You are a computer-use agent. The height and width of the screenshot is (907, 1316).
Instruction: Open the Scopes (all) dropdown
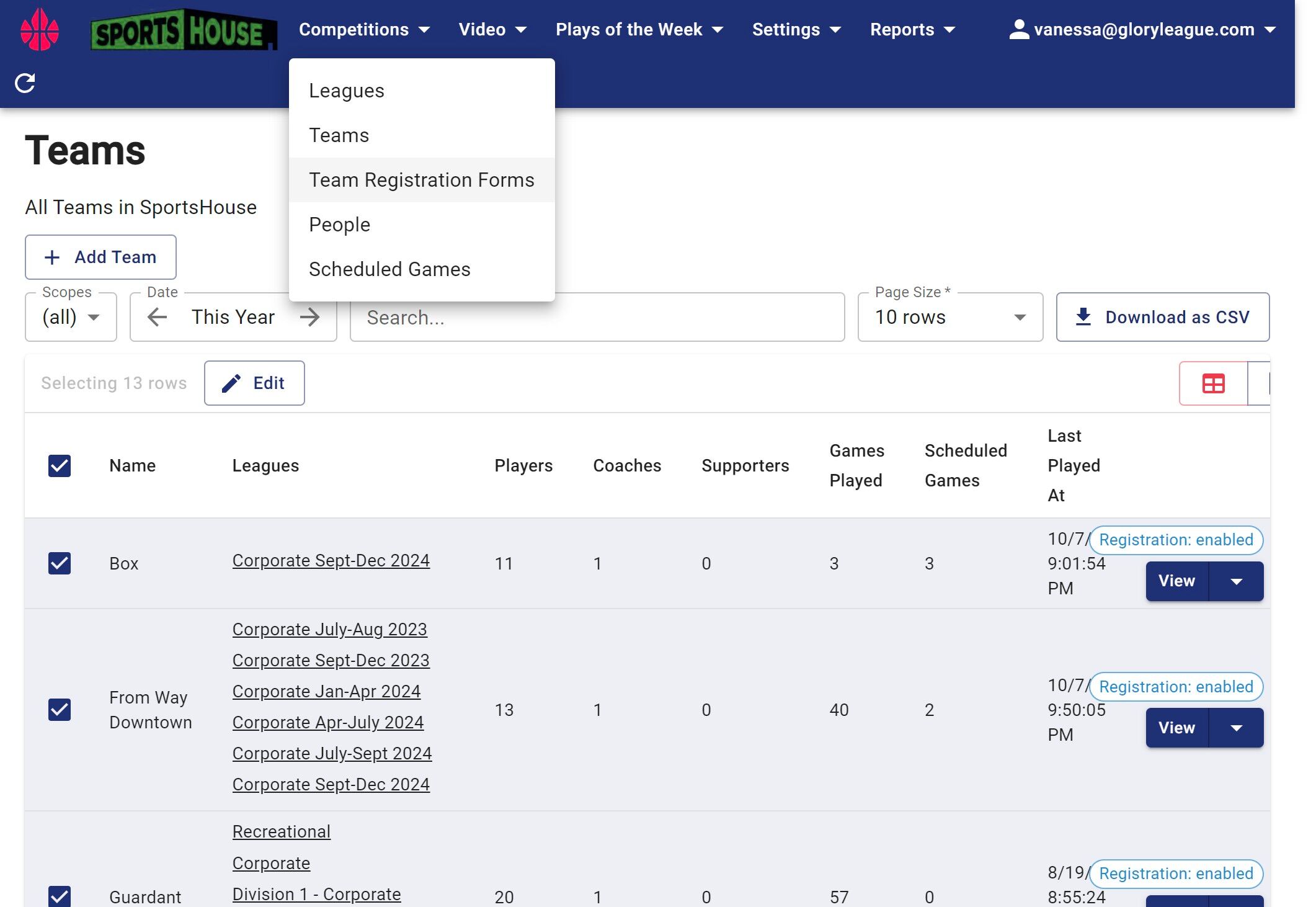pyautogui.click(x=71, y=317)
